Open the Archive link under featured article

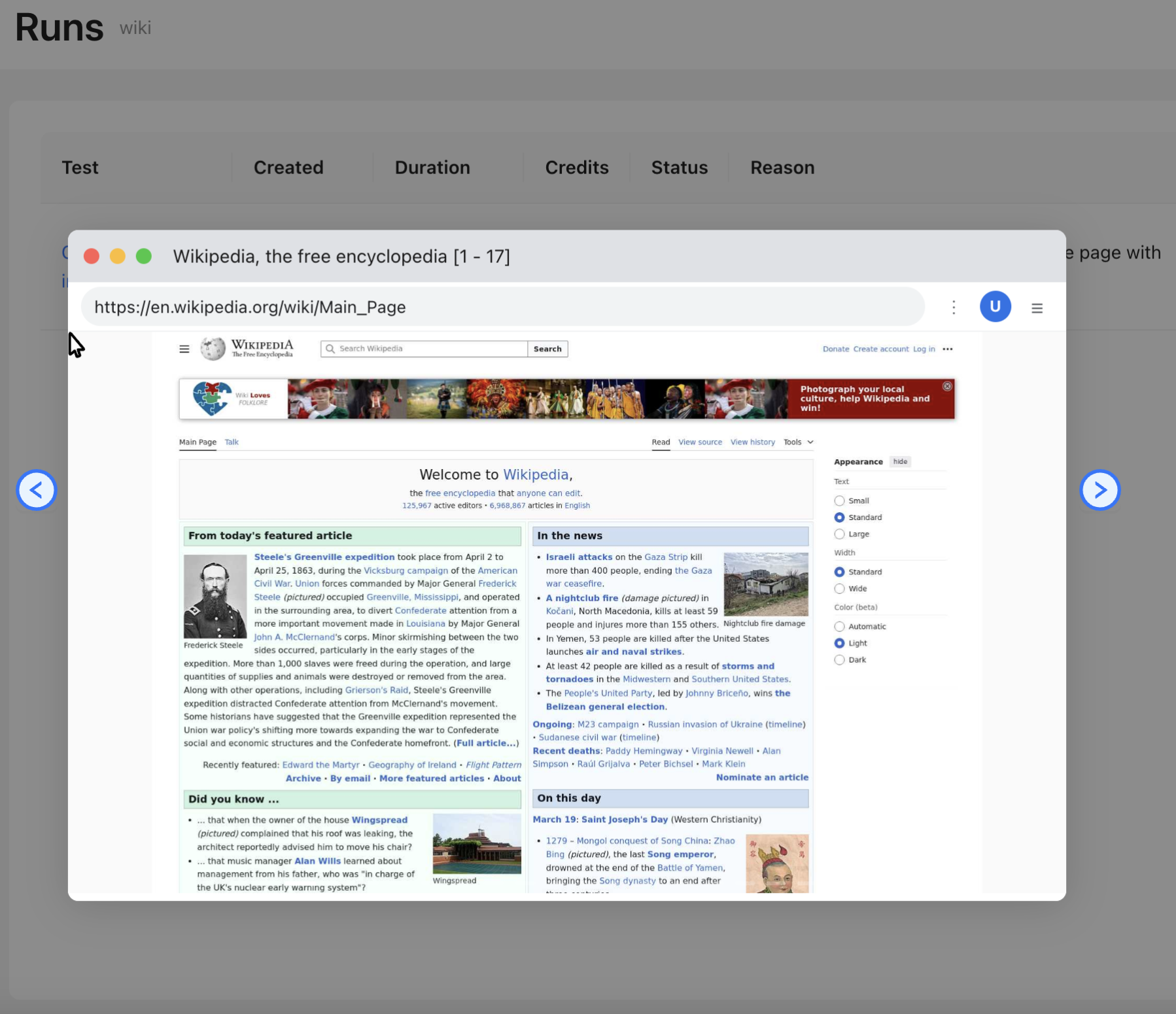click(303, 778)
